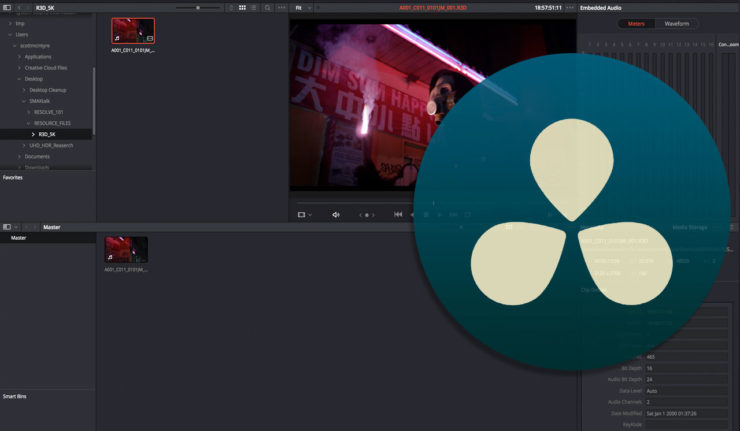Click the Favorites section header
This screenshot has width=740, height=431.
(13, 177)
